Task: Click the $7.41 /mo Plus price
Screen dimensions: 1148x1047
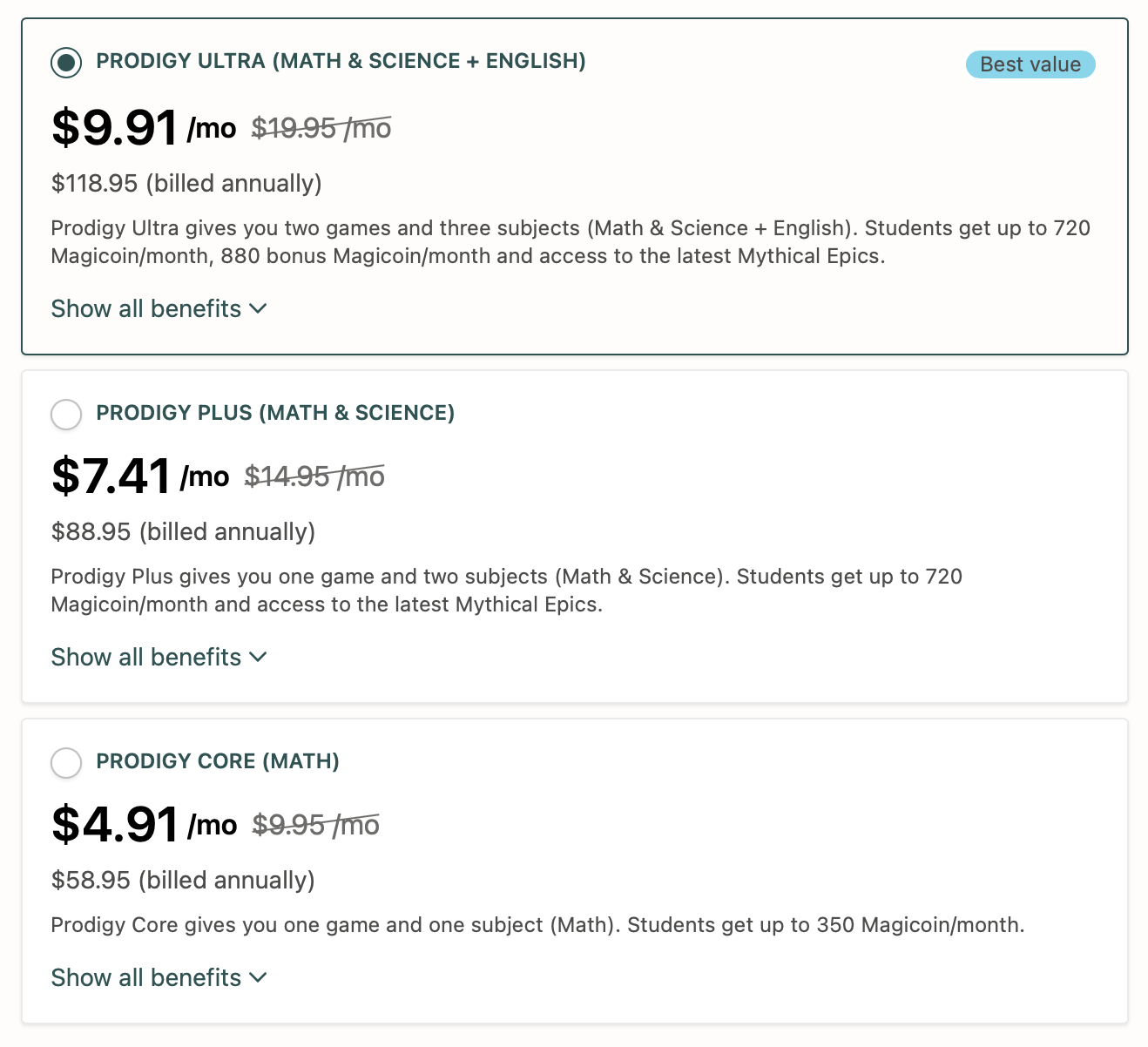Action: tap(140, 476)
